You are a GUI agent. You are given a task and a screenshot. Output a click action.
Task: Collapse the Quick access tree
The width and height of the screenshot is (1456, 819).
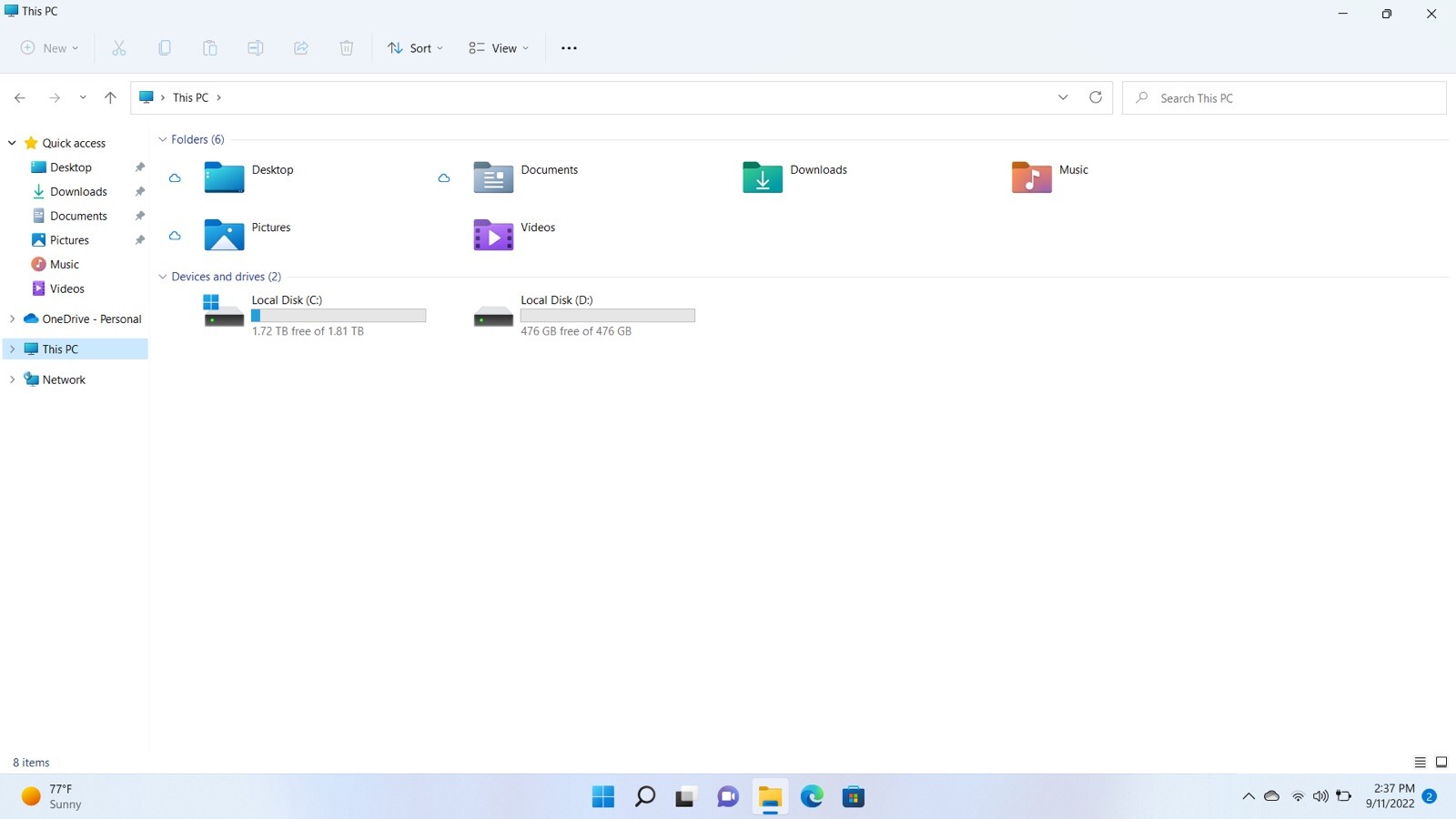(x=12, y=143)
